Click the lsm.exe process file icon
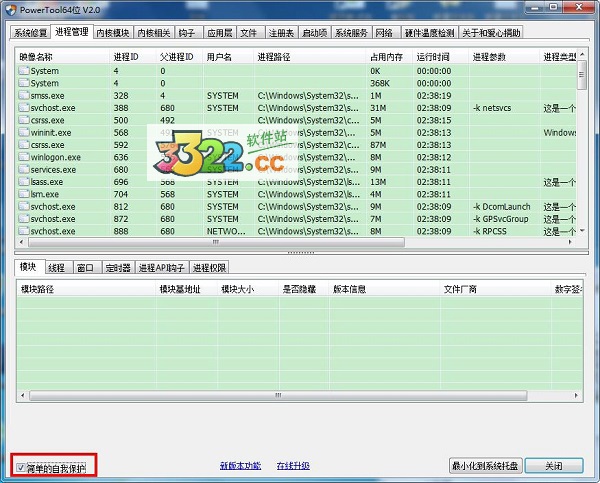This screenshot has height=483, width=600. [24, 194]
